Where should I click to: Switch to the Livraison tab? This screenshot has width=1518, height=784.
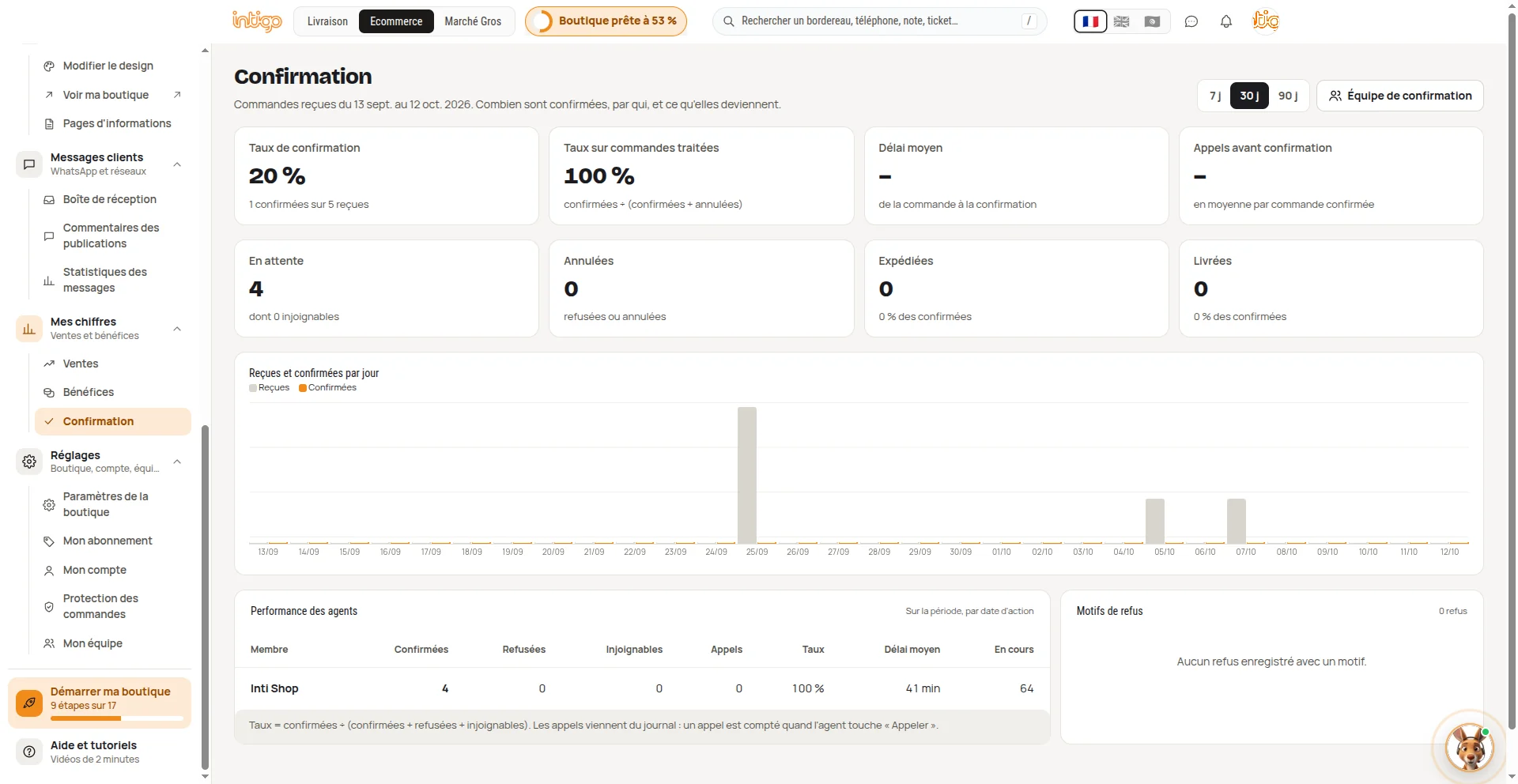pyautogui.click(x=327, y=21)
